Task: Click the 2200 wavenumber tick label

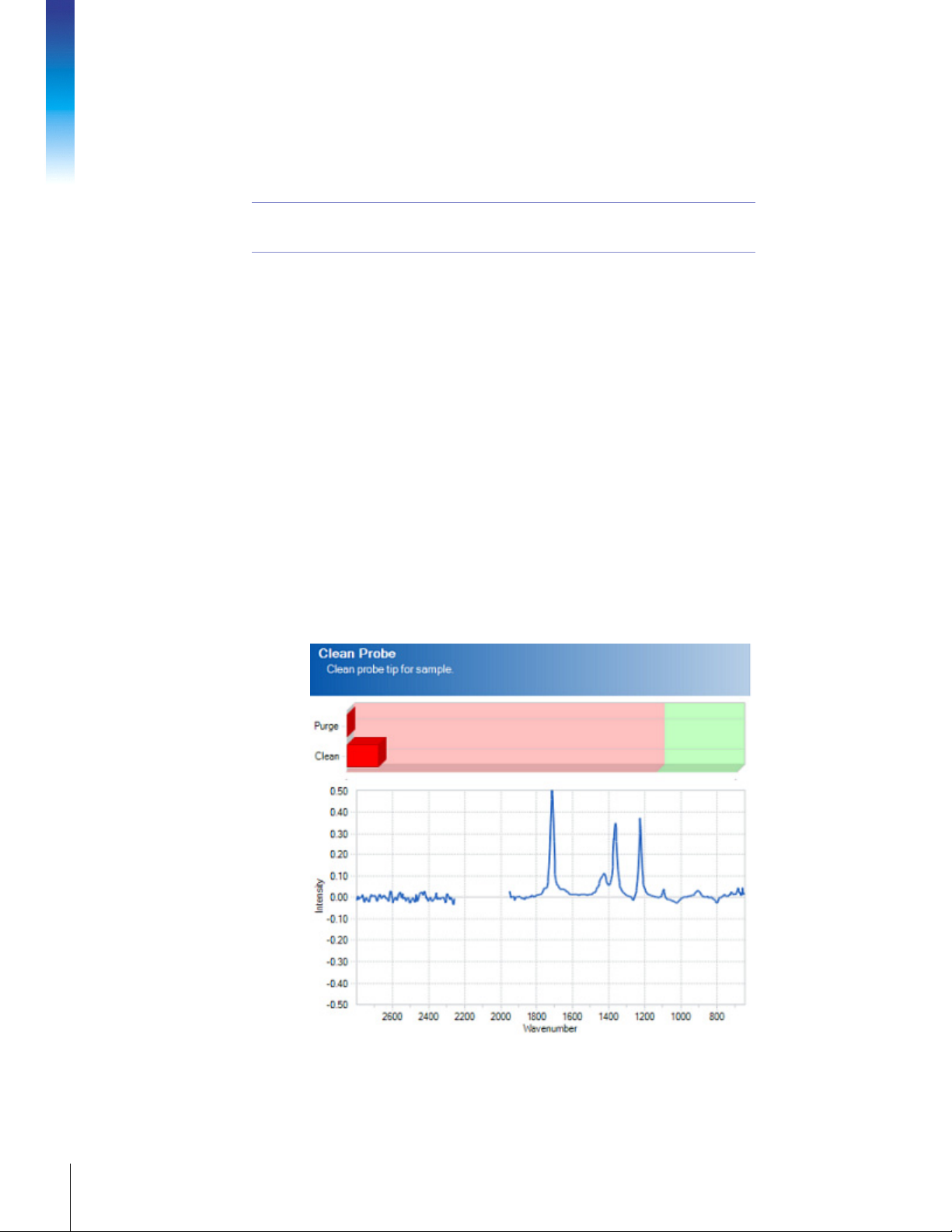Action: tap(465, 1017)
